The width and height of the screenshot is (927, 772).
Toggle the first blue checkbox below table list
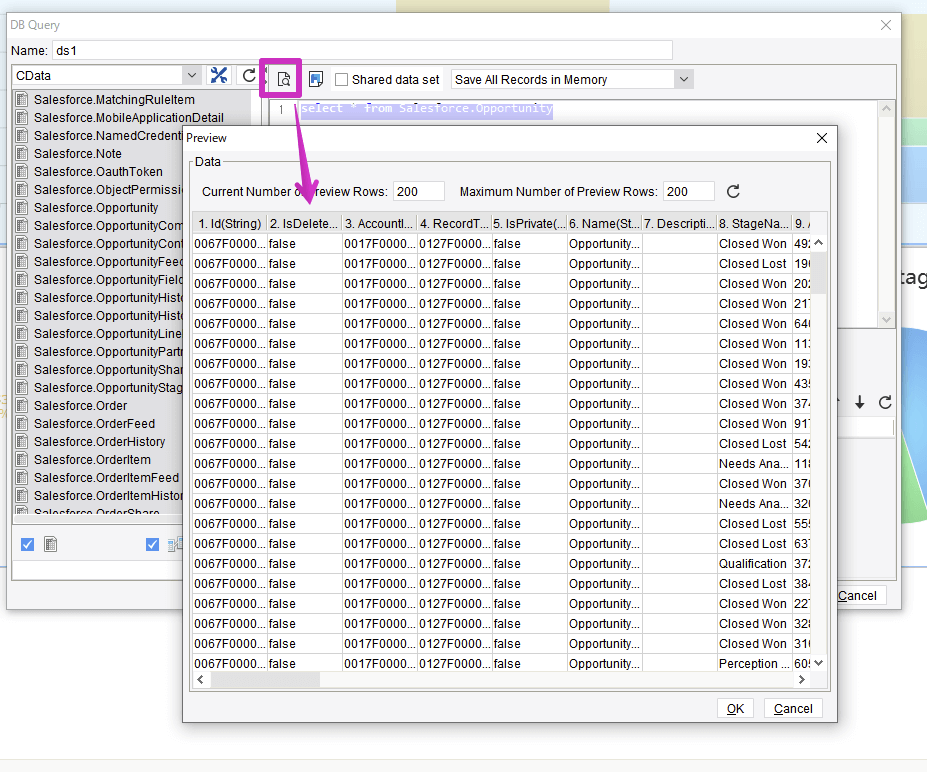[x=27, y=544]
